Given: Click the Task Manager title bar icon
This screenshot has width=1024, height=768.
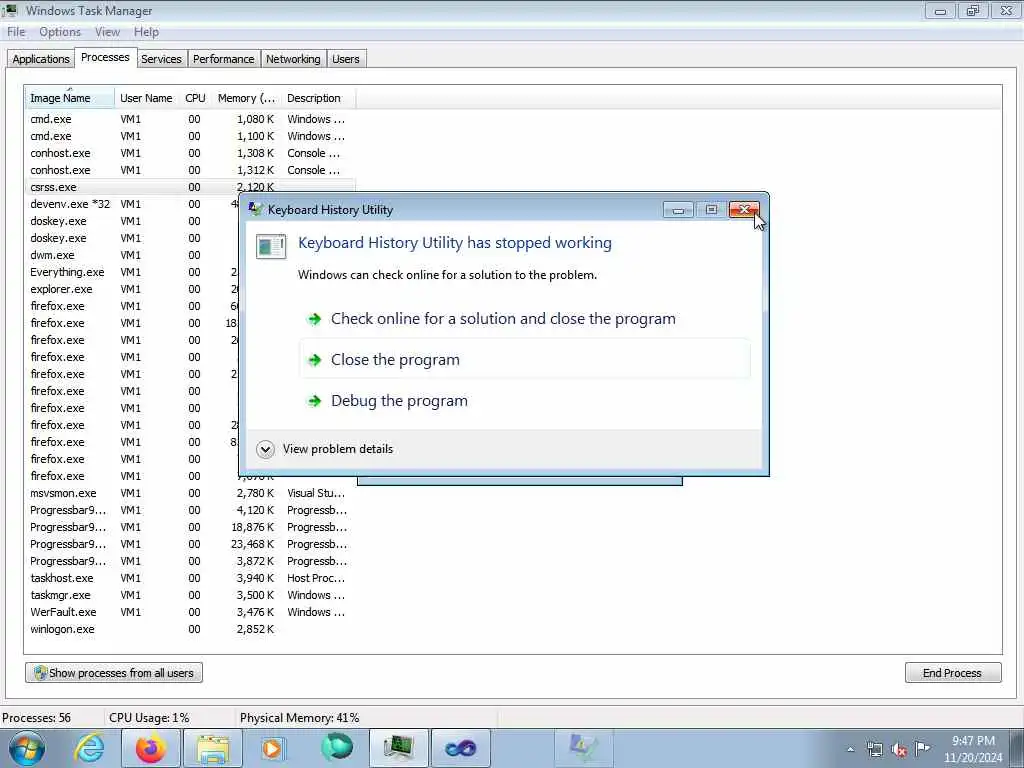Looking at the screenshot, I should [10, 10].
